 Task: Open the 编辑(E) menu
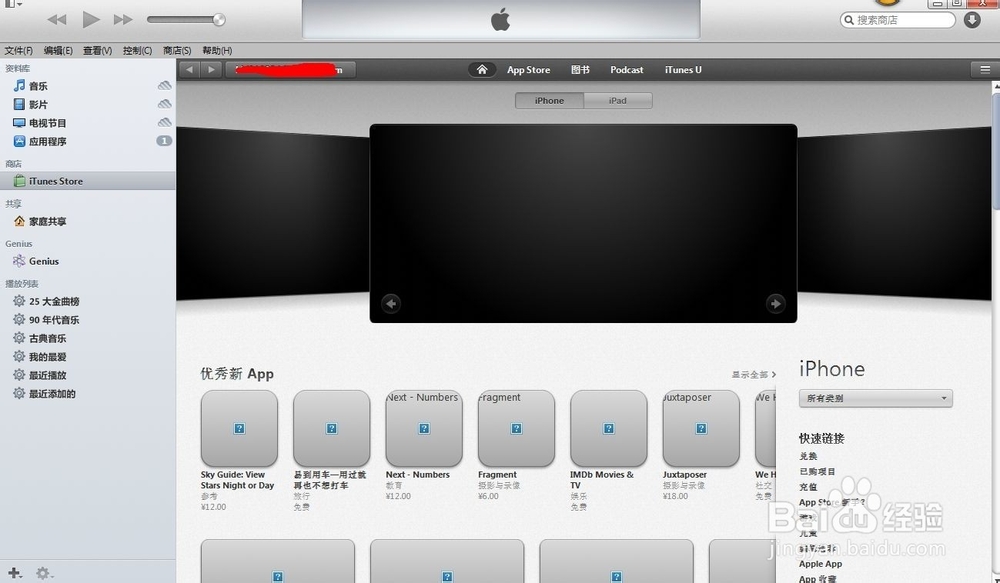(58, 50)
